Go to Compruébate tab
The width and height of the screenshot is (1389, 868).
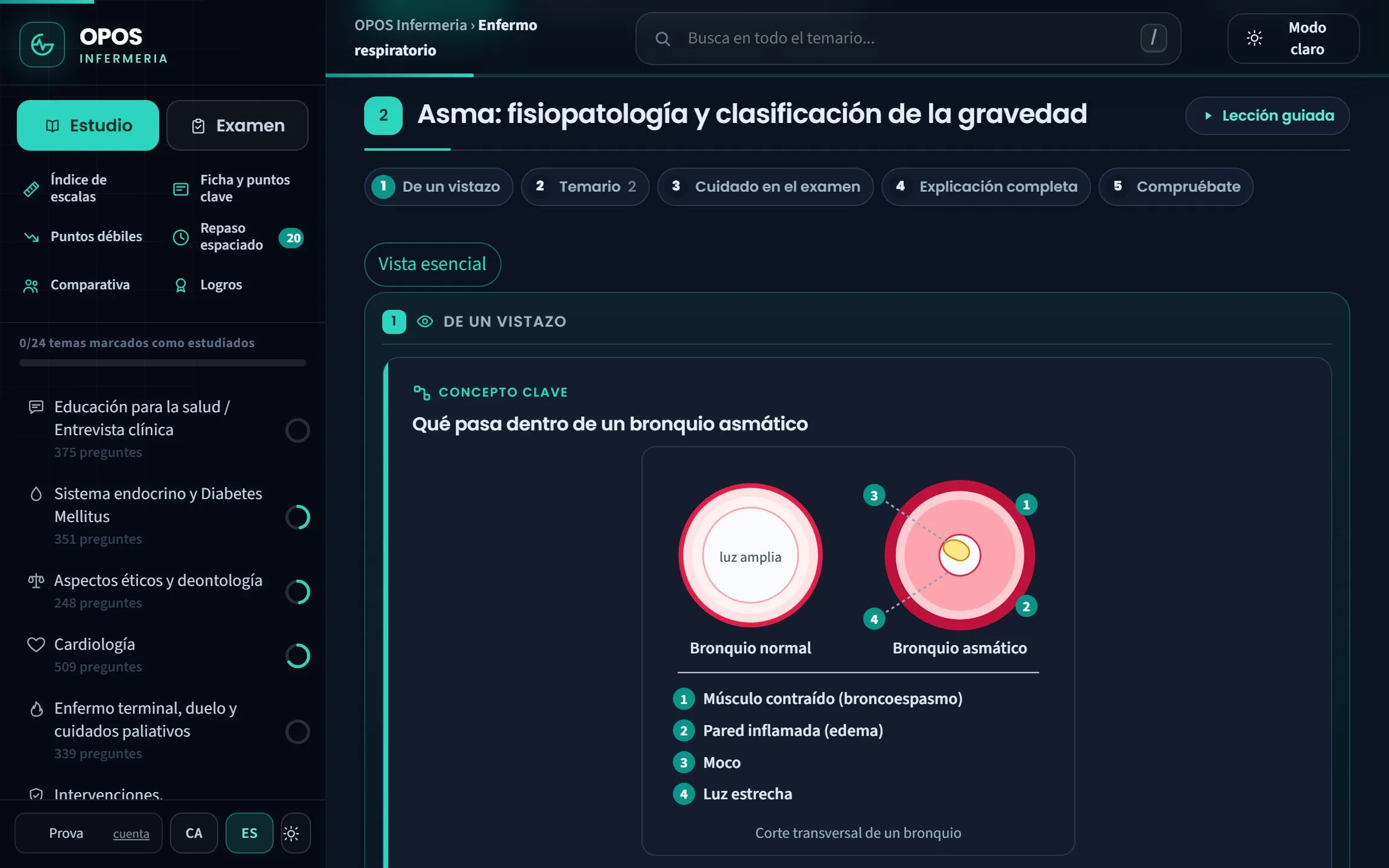1176,187
